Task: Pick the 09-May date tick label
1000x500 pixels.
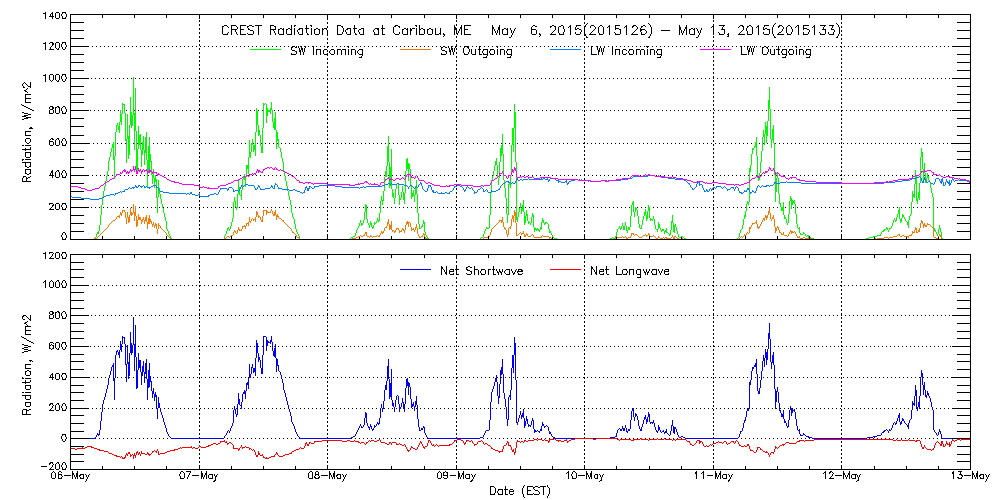Action: coord(456,476)
